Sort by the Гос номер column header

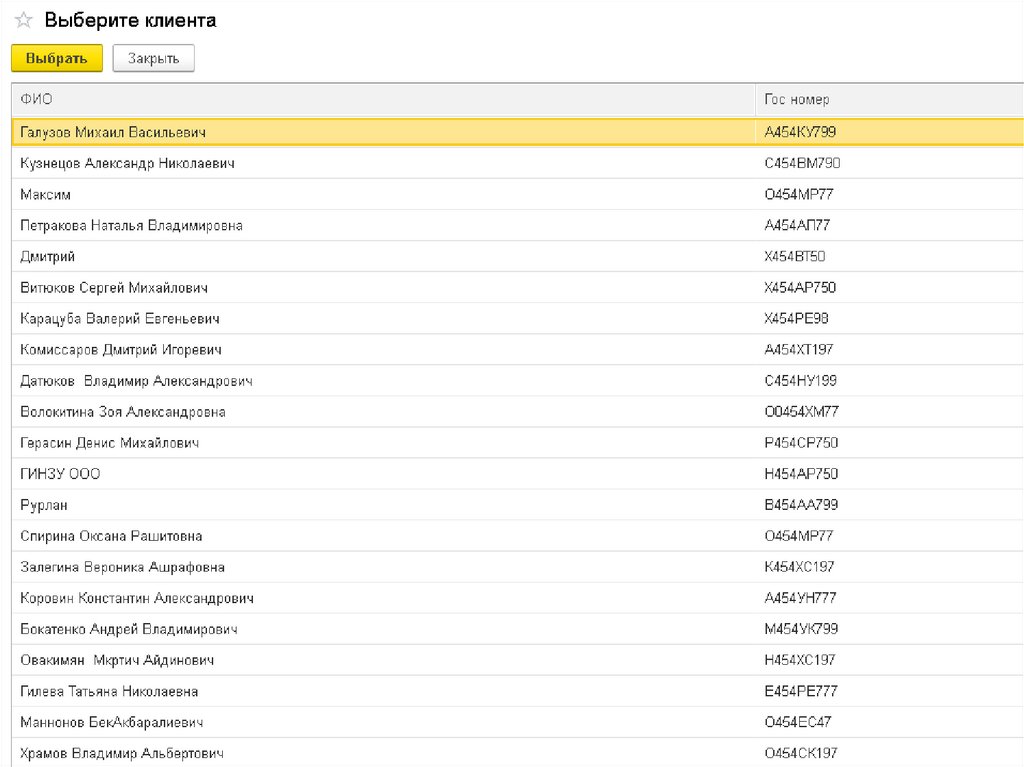(796, 100)
